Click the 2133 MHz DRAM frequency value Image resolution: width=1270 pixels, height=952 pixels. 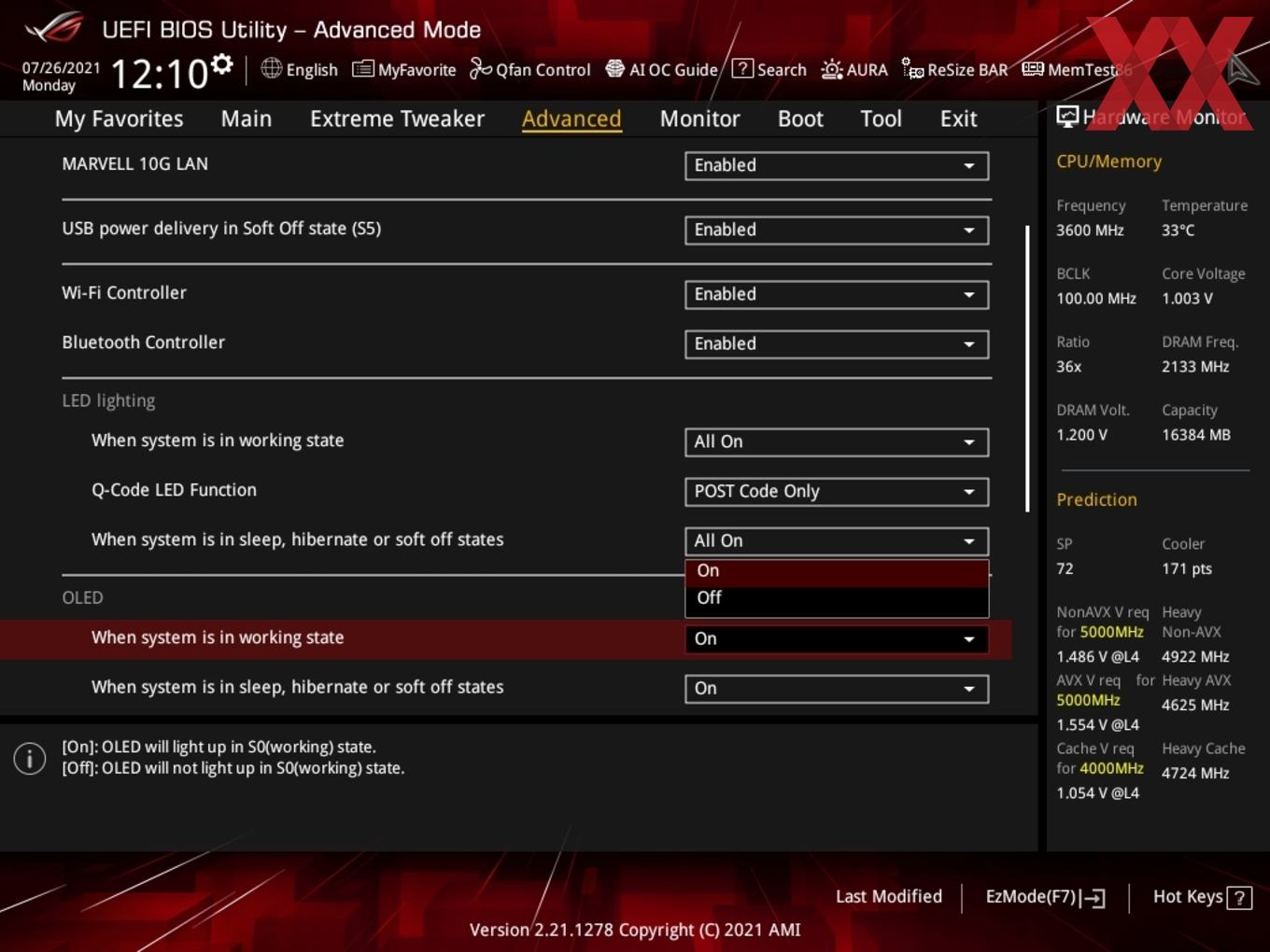(1195, 367)
